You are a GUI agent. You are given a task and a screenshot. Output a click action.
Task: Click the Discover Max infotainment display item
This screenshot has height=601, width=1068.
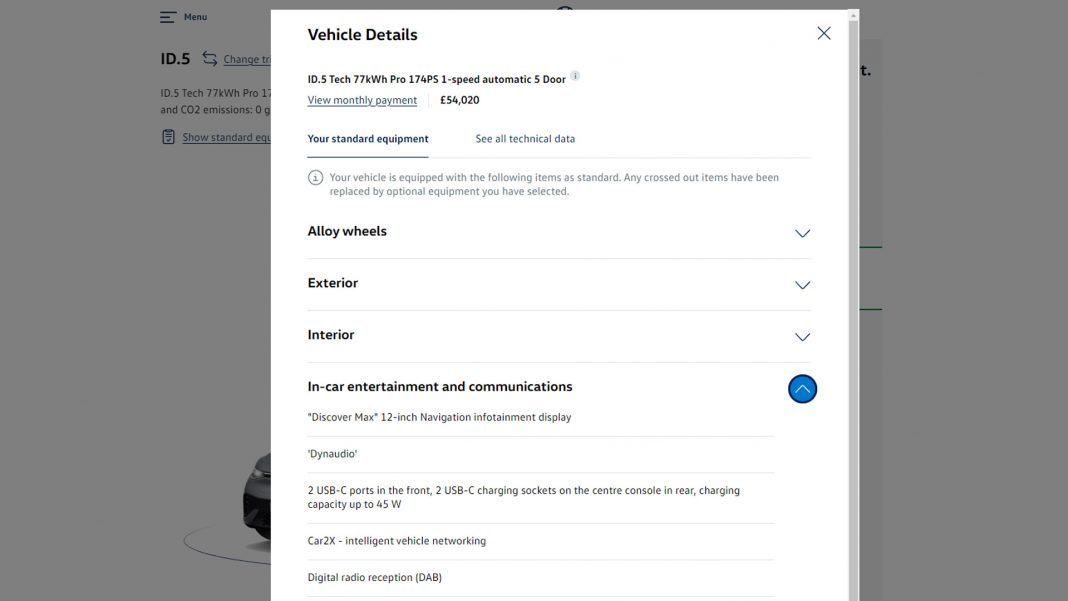pos(439,417)
